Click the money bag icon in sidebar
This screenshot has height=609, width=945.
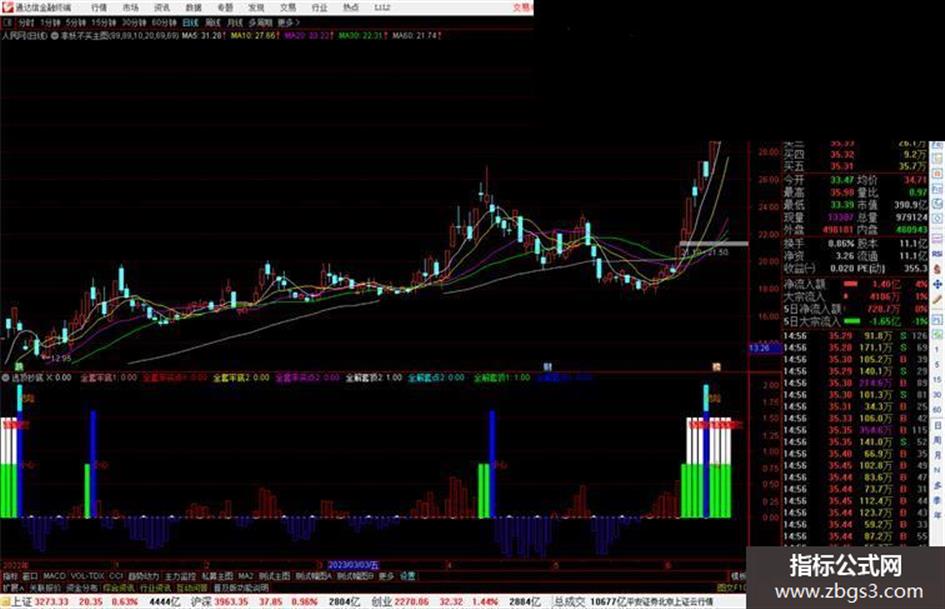click(x=937, y=269)
